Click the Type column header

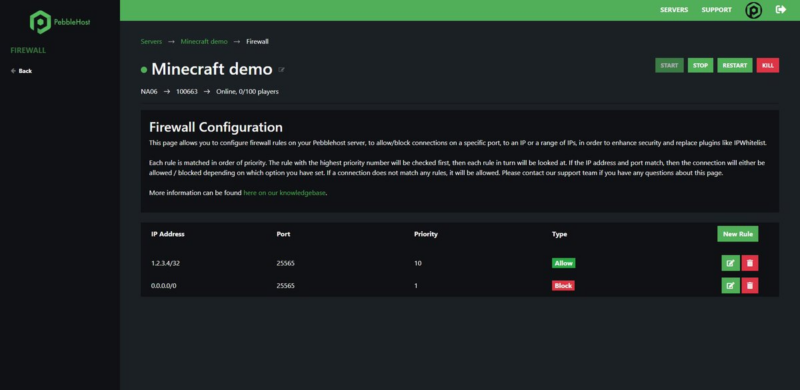559,234
